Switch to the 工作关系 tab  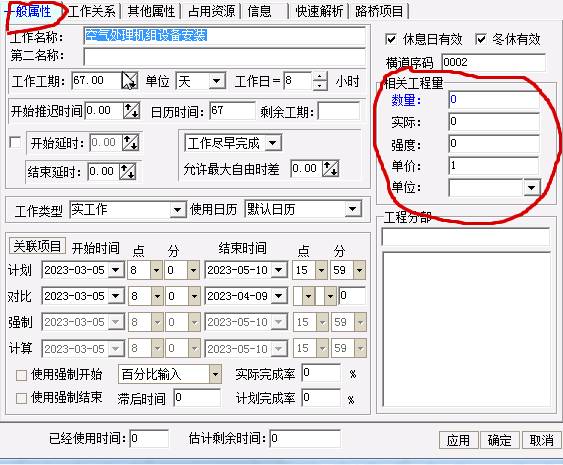pyautogui.click(x=92, y=11)
